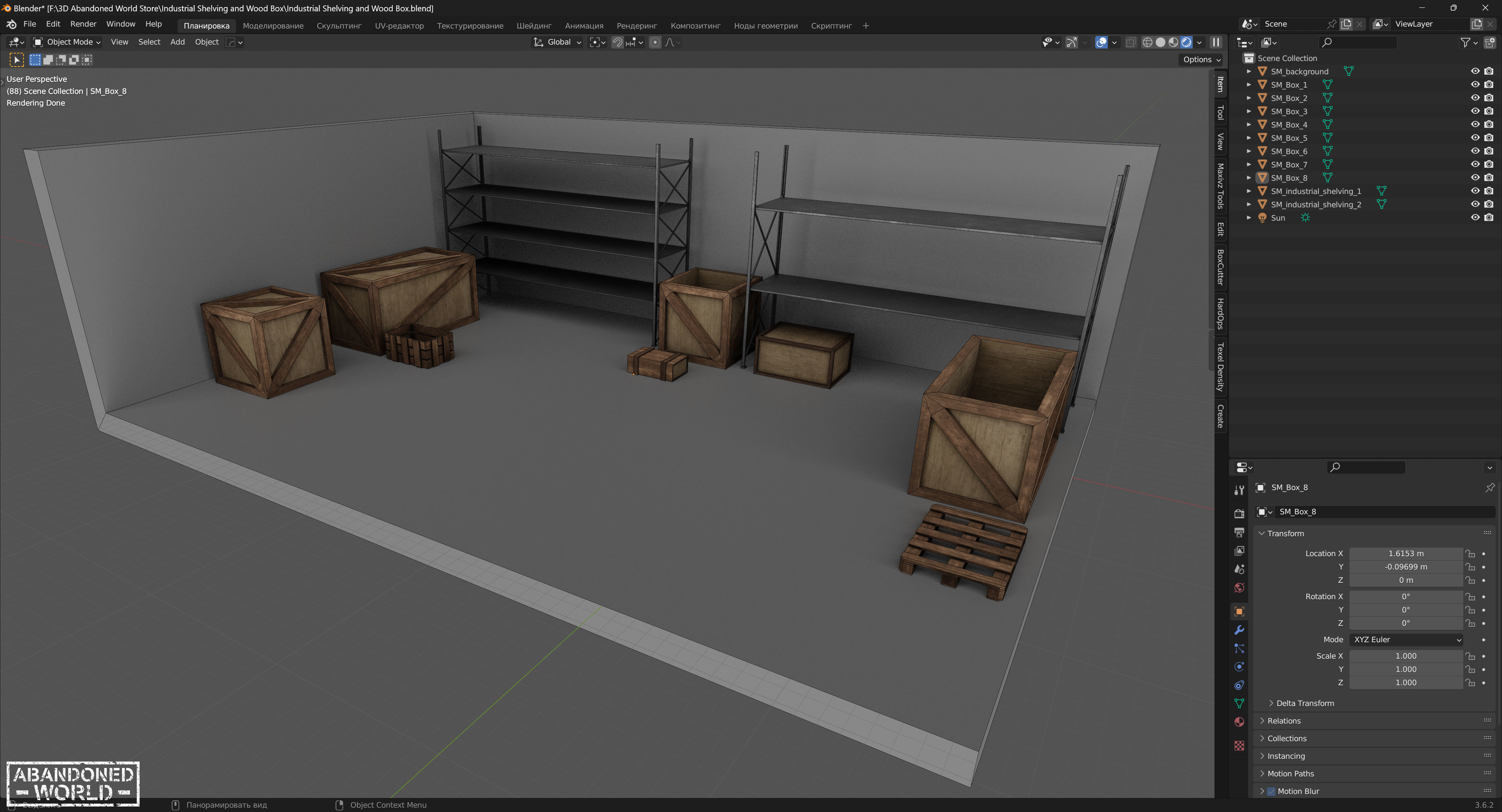
Task: Expand SM_industrial_shelving_2 in the outliner
Action: click(1249, 204)
